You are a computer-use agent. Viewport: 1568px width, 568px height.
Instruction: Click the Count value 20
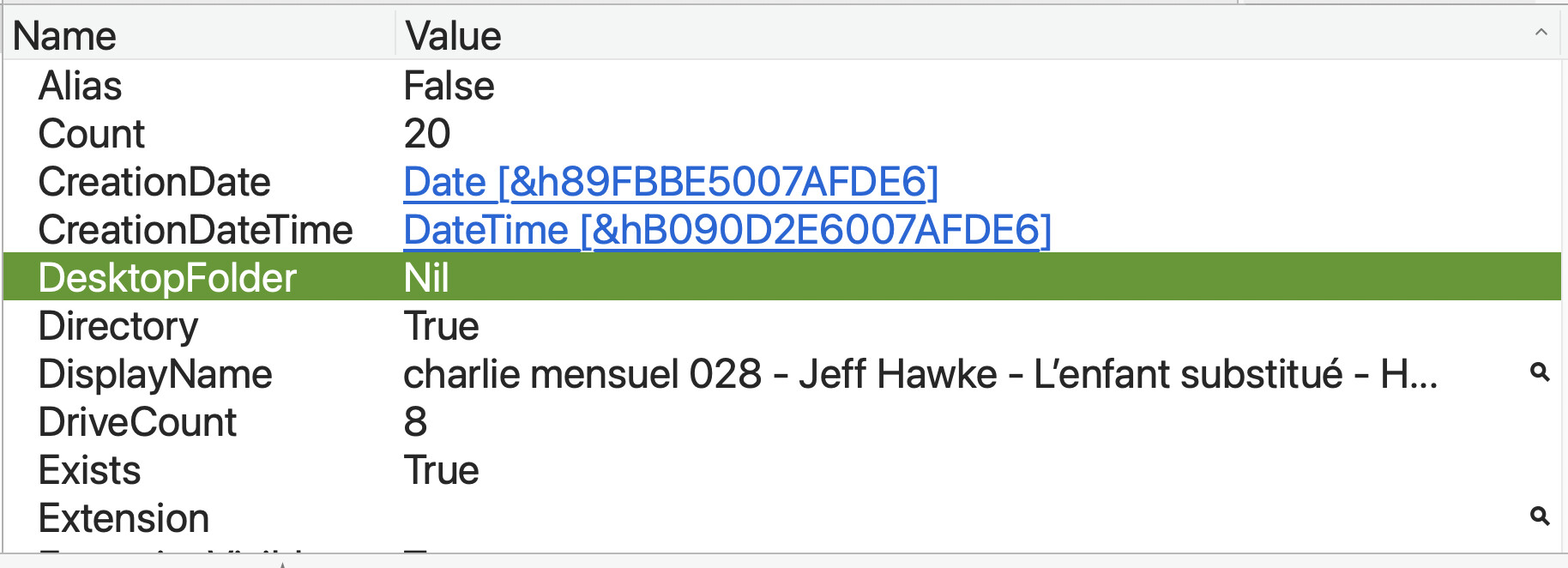426,134
